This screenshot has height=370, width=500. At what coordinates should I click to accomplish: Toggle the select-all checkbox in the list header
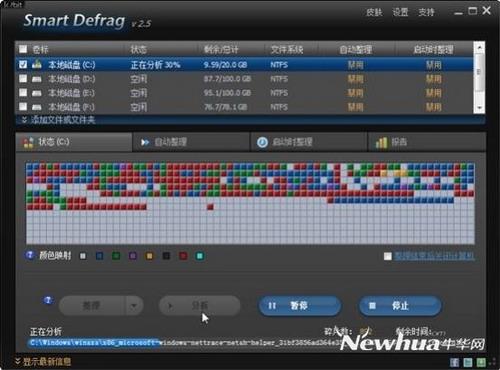(x=23, y=49)
